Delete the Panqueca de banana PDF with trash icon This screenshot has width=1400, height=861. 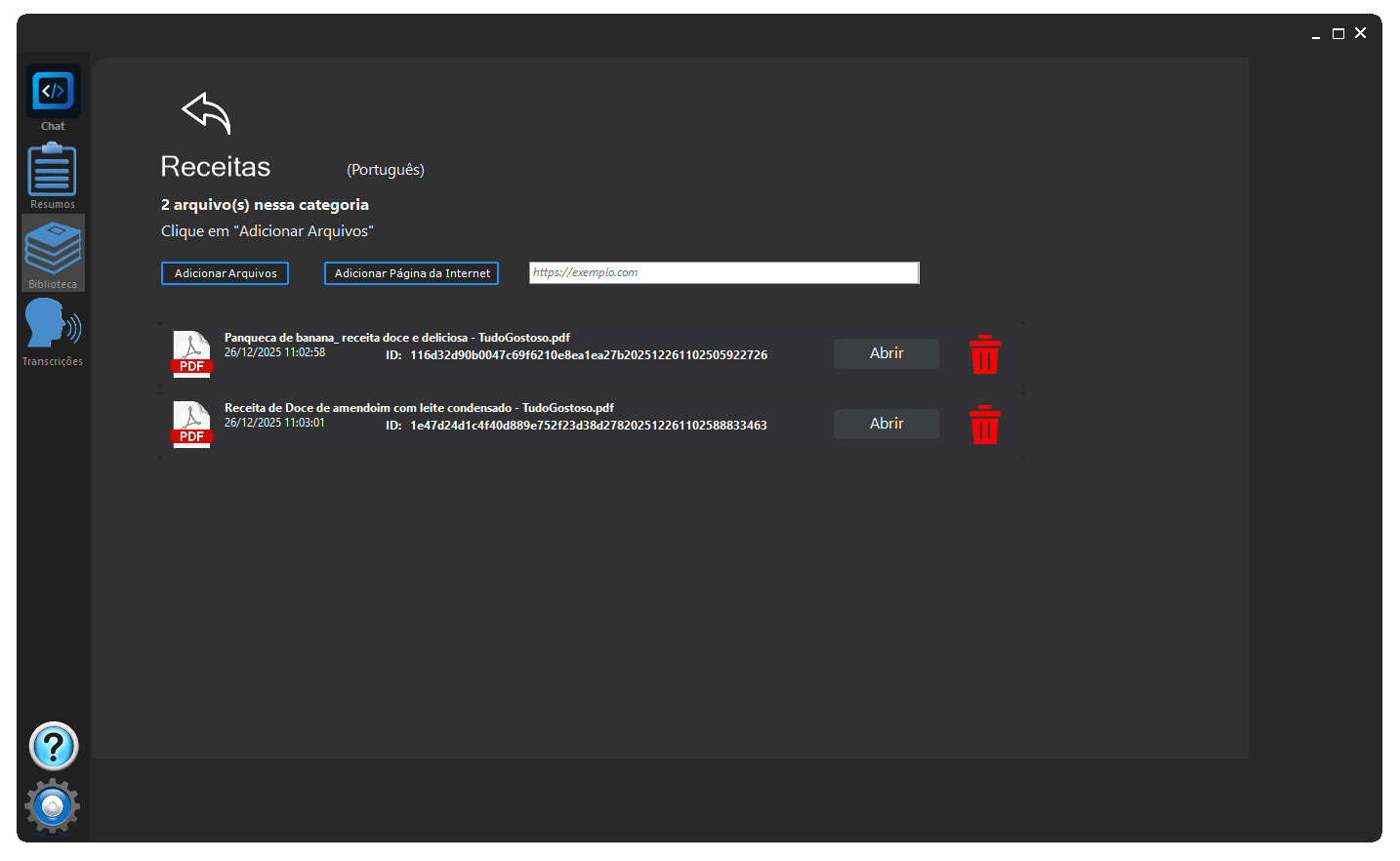tap(985, 354)
